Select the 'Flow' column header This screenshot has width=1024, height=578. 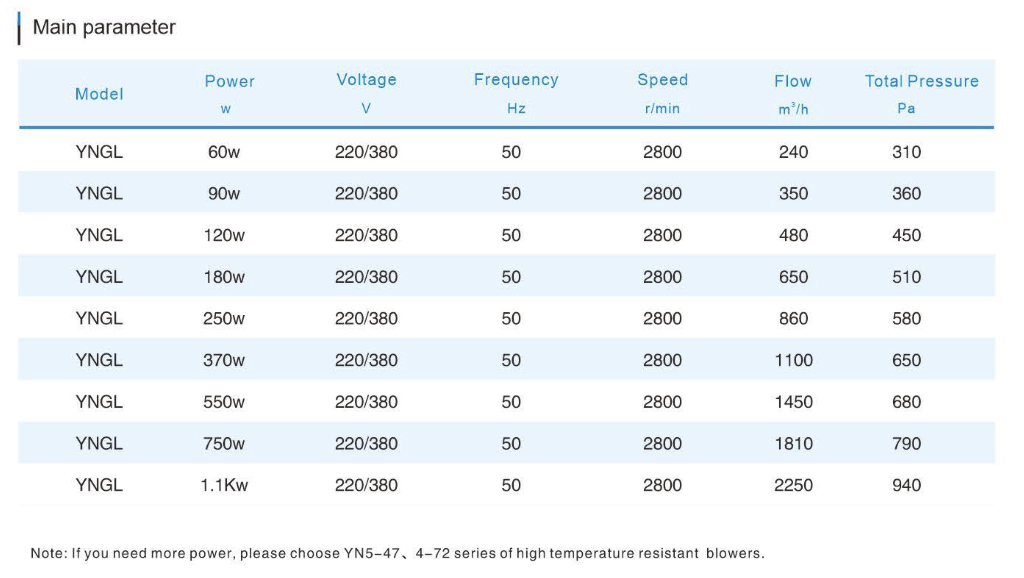(793, 81)
